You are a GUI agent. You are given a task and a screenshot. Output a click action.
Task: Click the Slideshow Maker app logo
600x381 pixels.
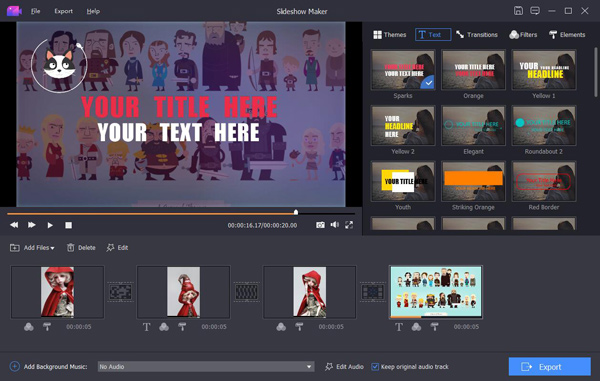[14, 11]
